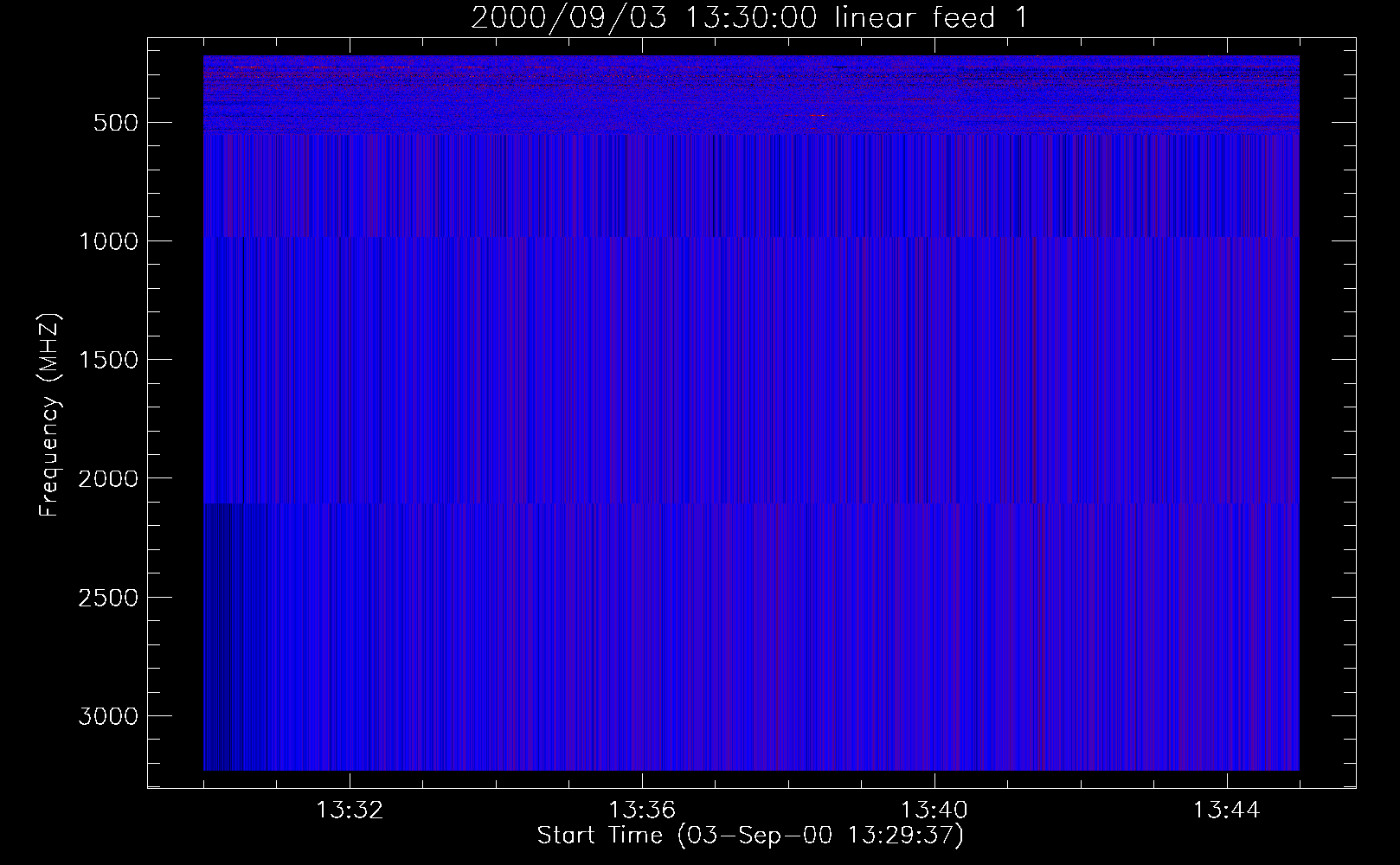Click the 'Start Time (03-Sep-00 13:29:37)' axis label
Viewport: 1400px width, 865px height.
750,836
